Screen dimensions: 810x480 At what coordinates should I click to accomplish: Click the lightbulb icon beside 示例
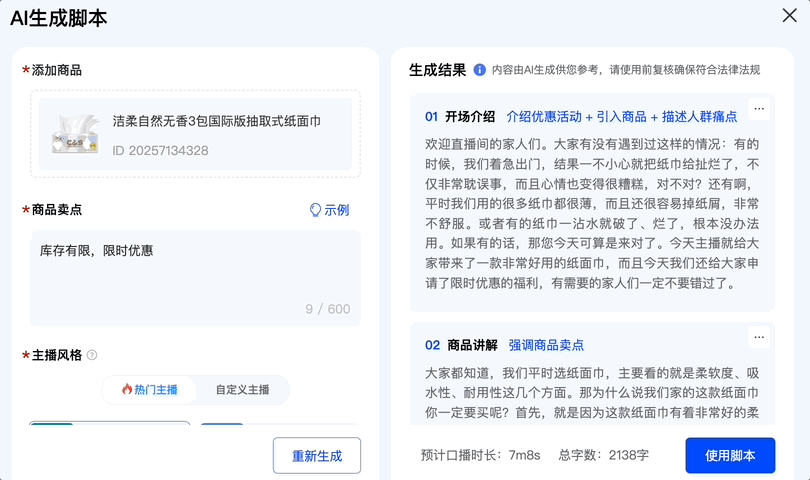(x=315, y=210)
